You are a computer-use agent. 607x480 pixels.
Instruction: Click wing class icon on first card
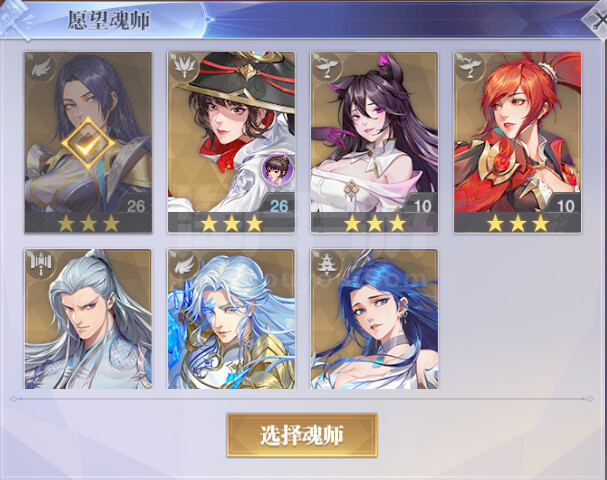41,68
